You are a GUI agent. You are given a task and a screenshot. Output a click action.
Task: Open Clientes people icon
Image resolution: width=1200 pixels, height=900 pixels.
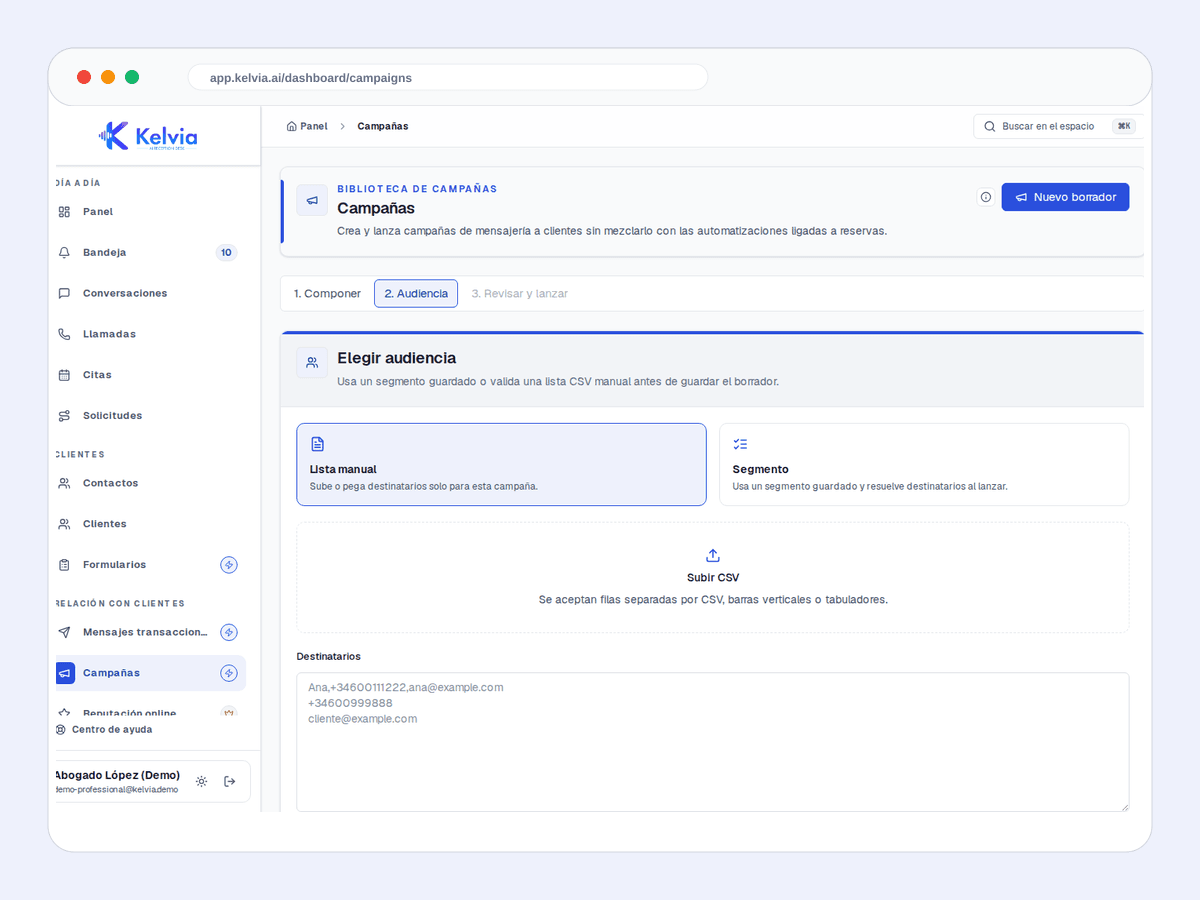click(64, 524)
